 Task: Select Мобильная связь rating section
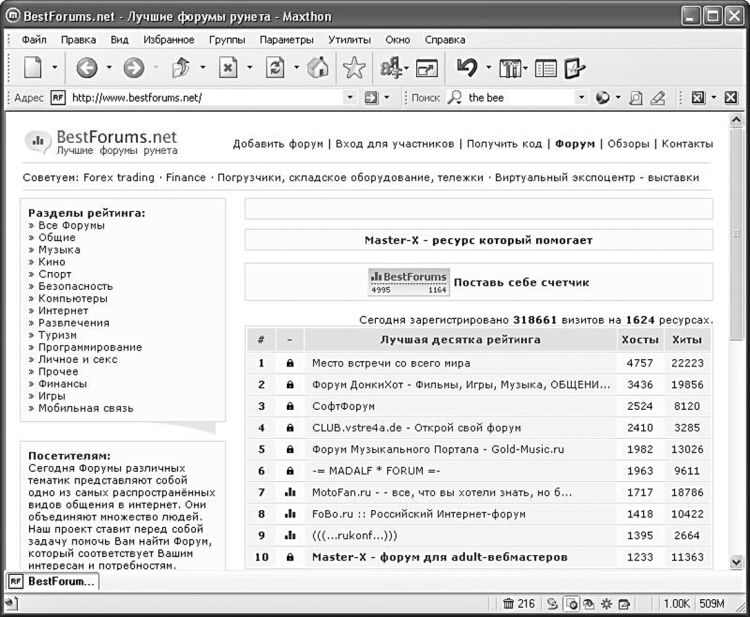pos(86,408)
